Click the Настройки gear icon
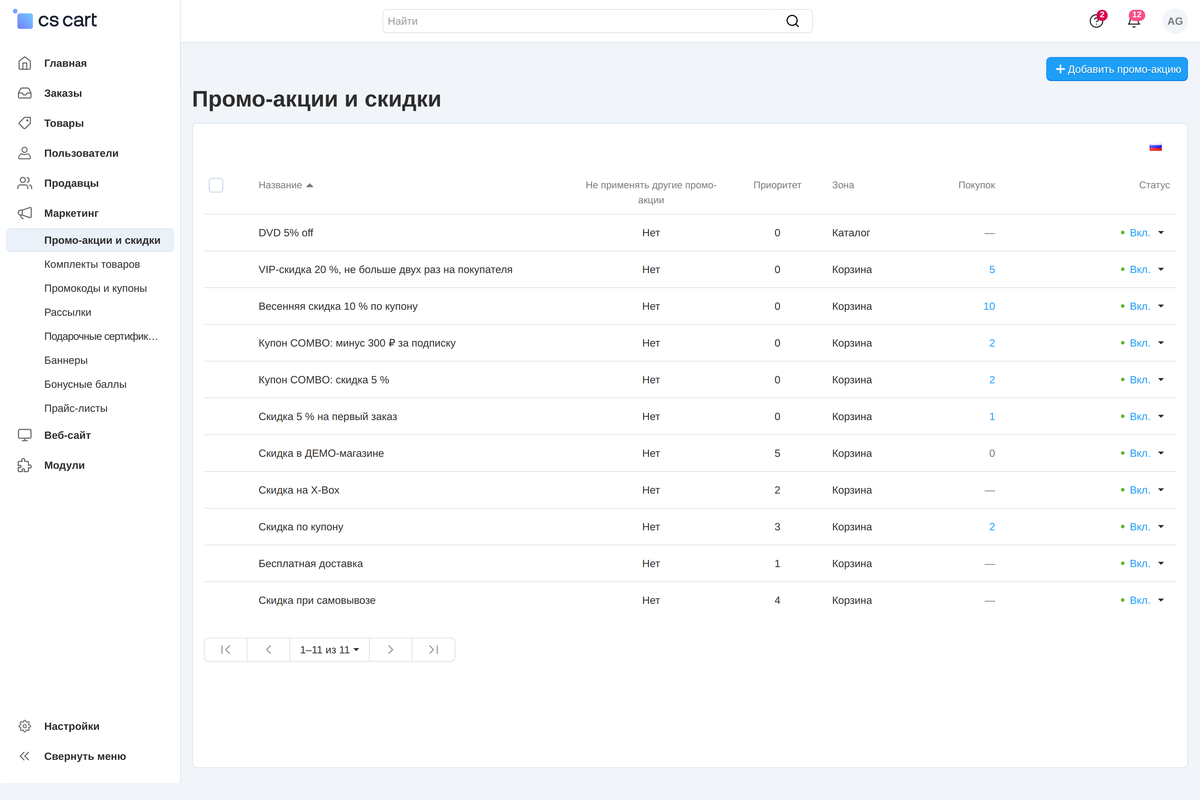The width and height of the screenshot is (1200, 800). (25, 726)
